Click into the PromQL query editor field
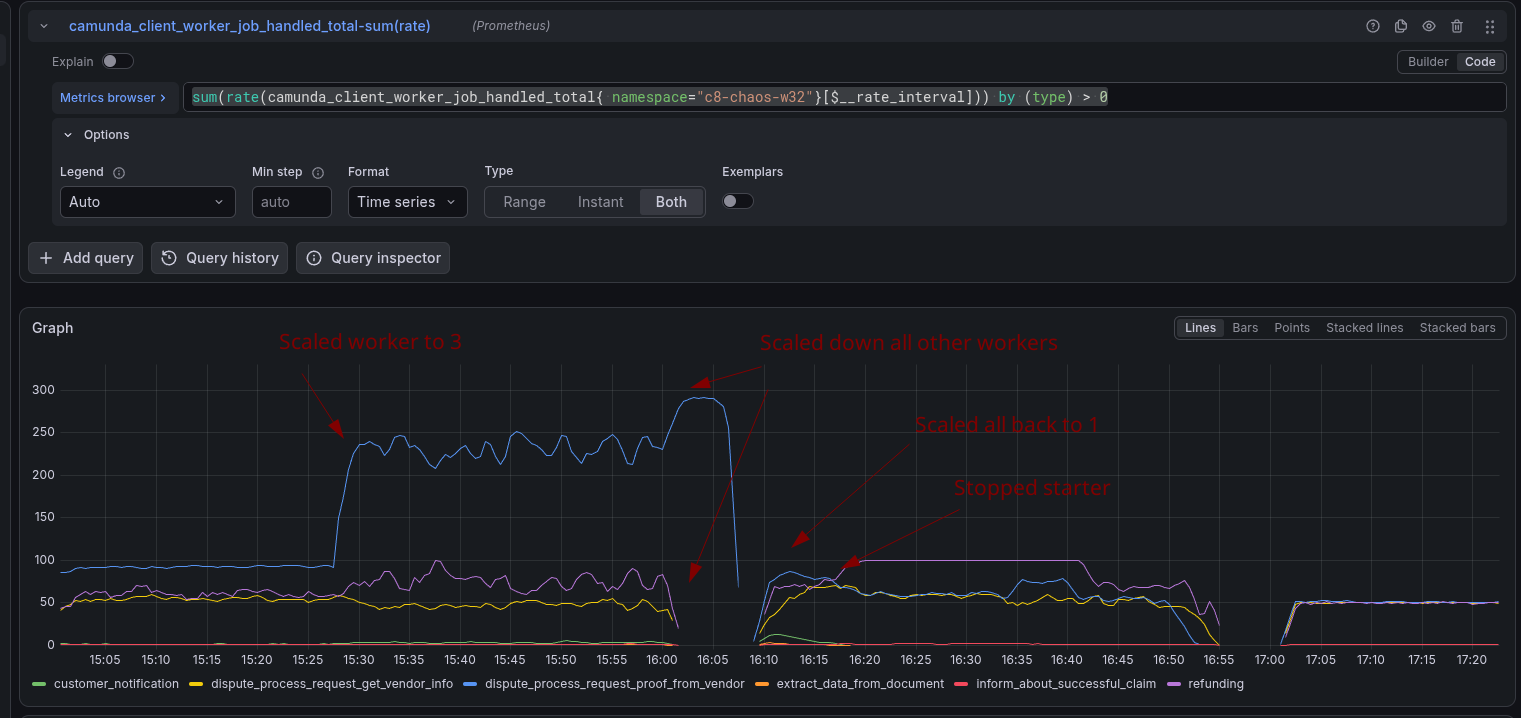The width and height of the screenshot is (1521, 718). [844, 97]
